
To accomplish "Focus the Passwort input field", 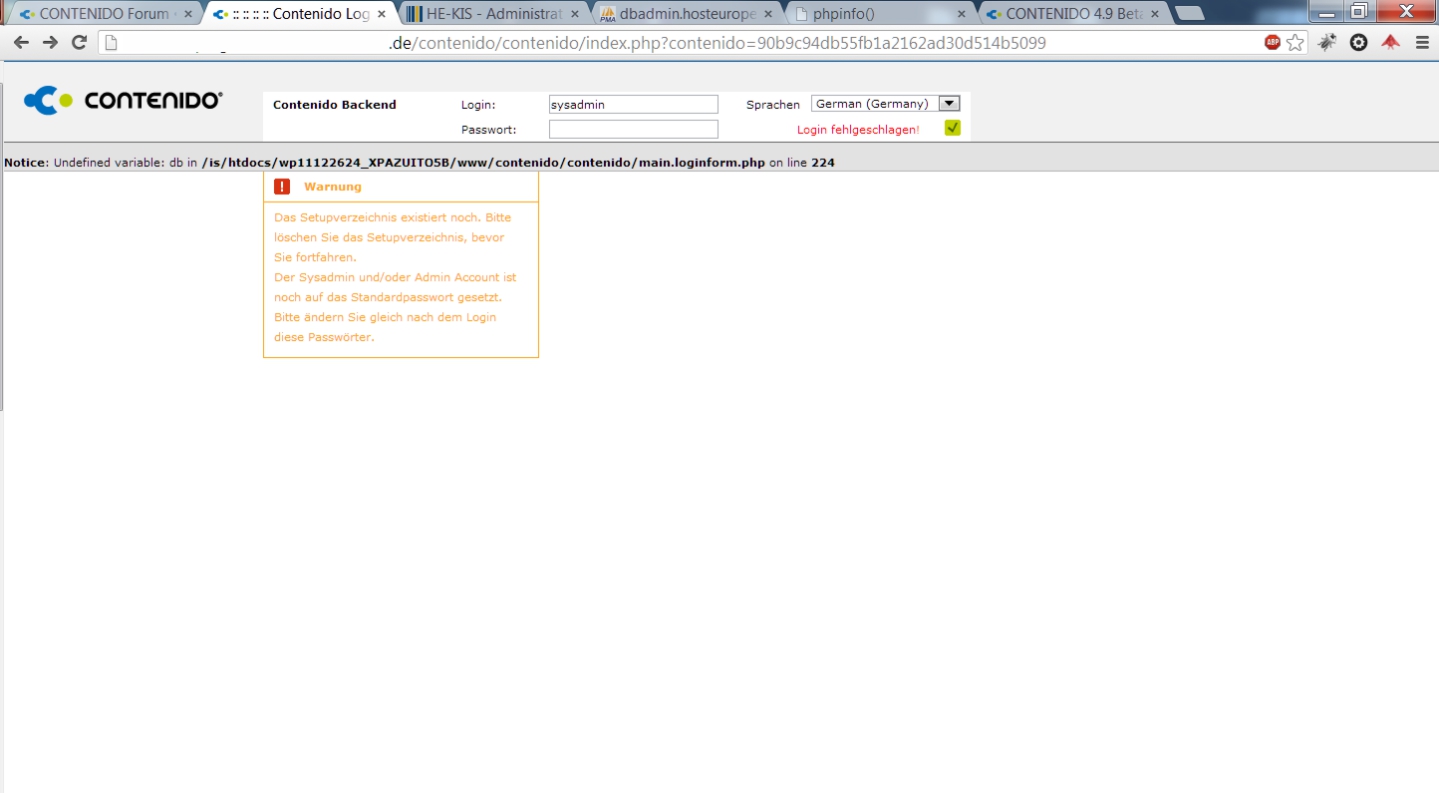I will click(633, 129).
